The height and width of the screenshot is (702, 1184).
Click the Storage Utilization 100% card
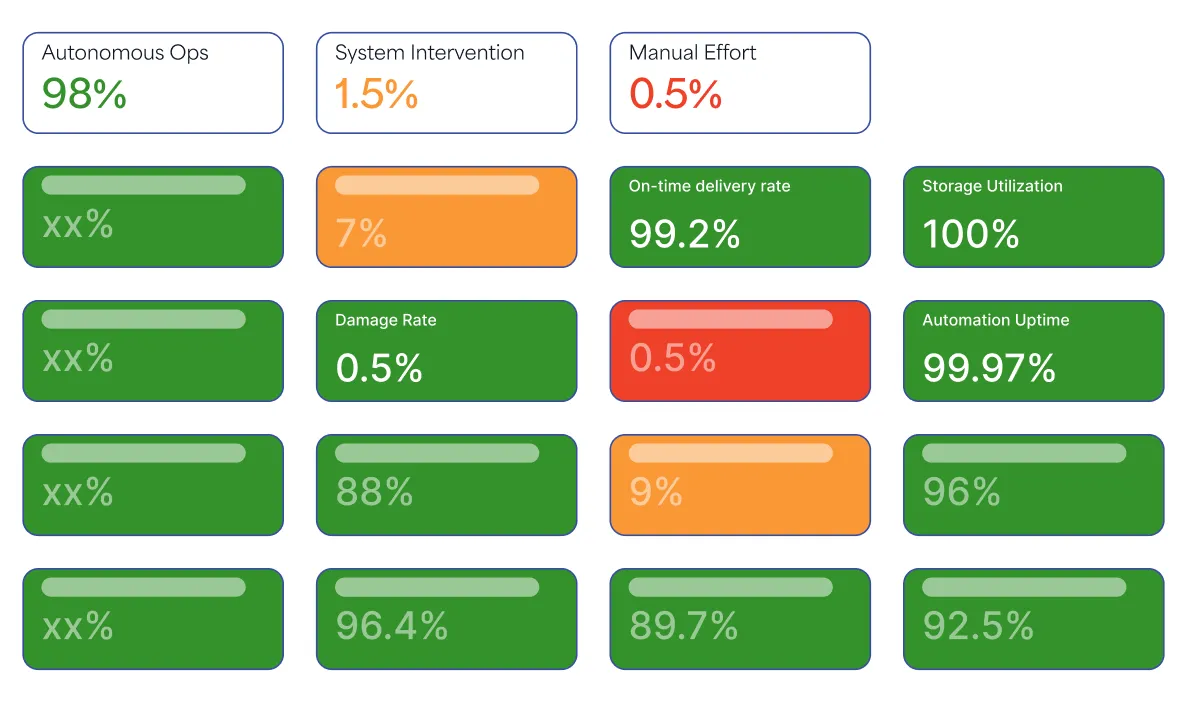pos(1033,217)
